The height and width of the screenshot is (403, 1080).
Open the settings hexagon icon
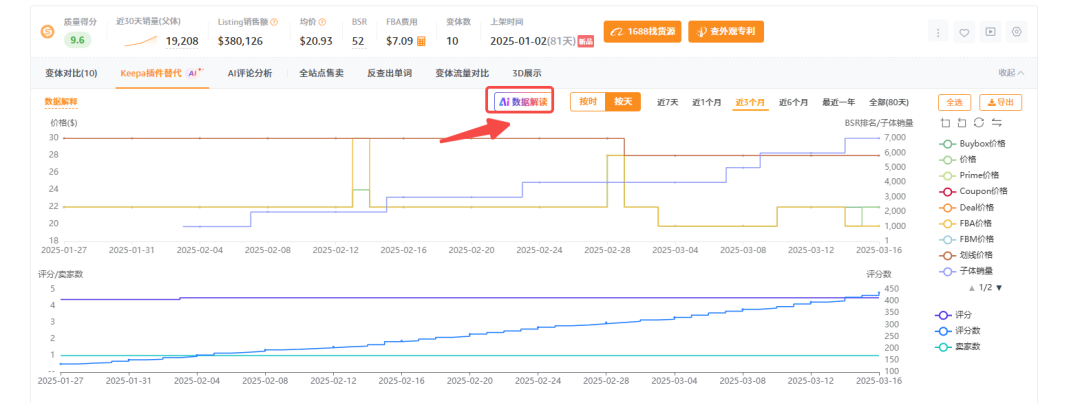(x=1016, y=32)
